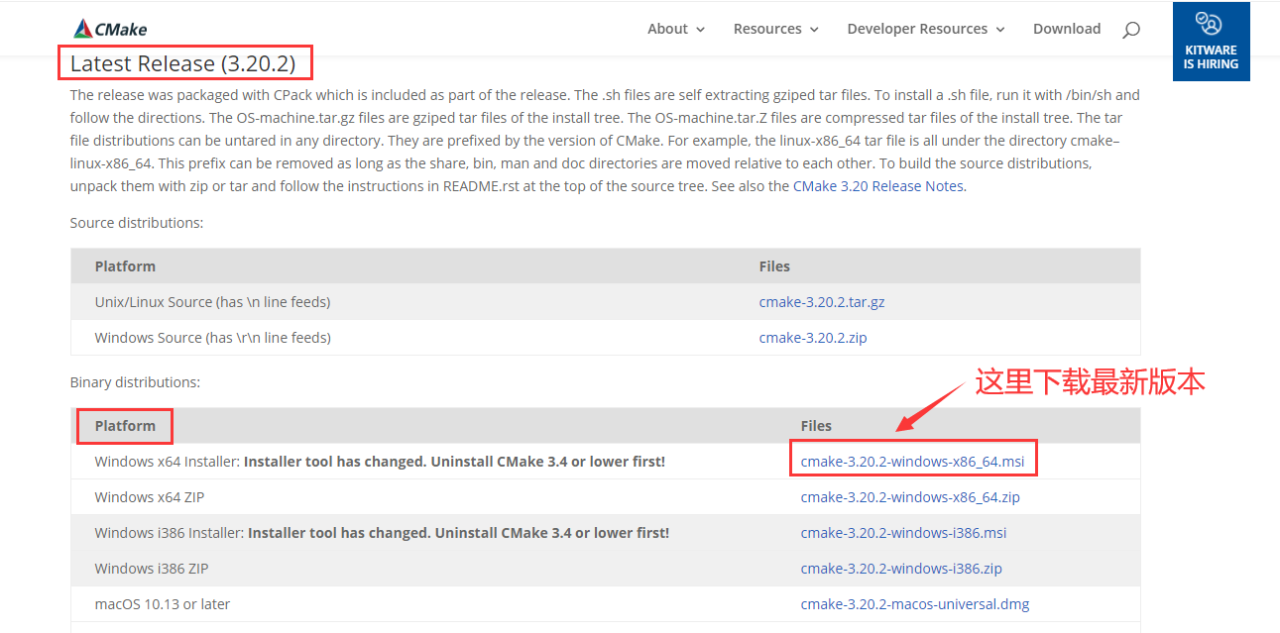Click the macOS 10.13 or later row
The image size is (1280, 633).
[605, 604]
